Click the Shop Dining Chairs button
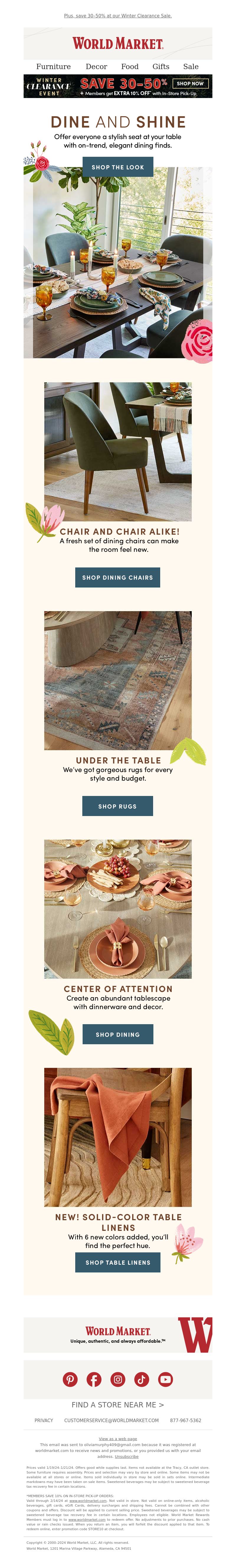The image size is (236, 1568). pyautogui.click(x=117, y=577)
